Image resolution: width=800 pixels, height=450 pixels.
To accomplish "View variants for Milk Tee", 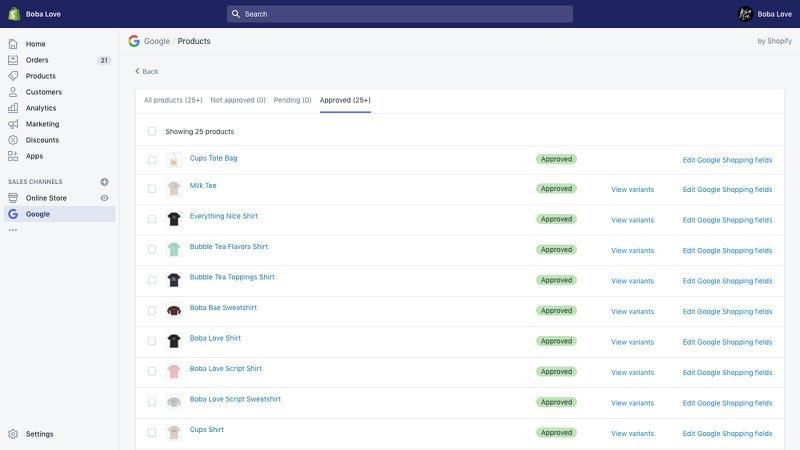I will [632, 189].
